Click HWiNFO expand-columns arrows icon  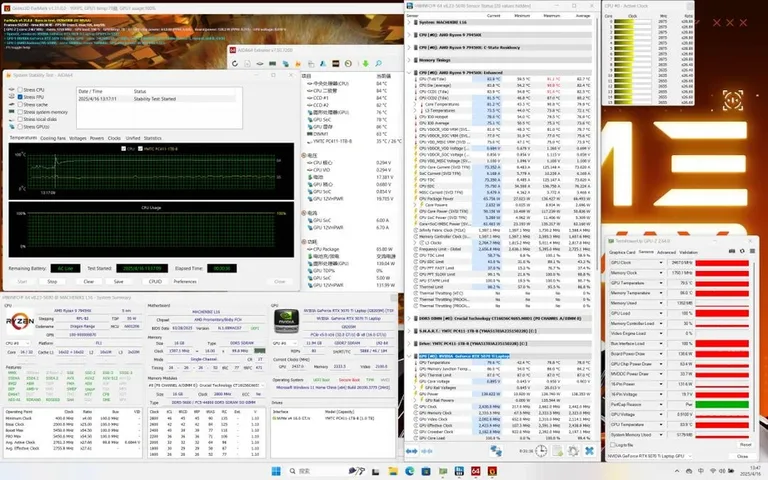(412, 451)
